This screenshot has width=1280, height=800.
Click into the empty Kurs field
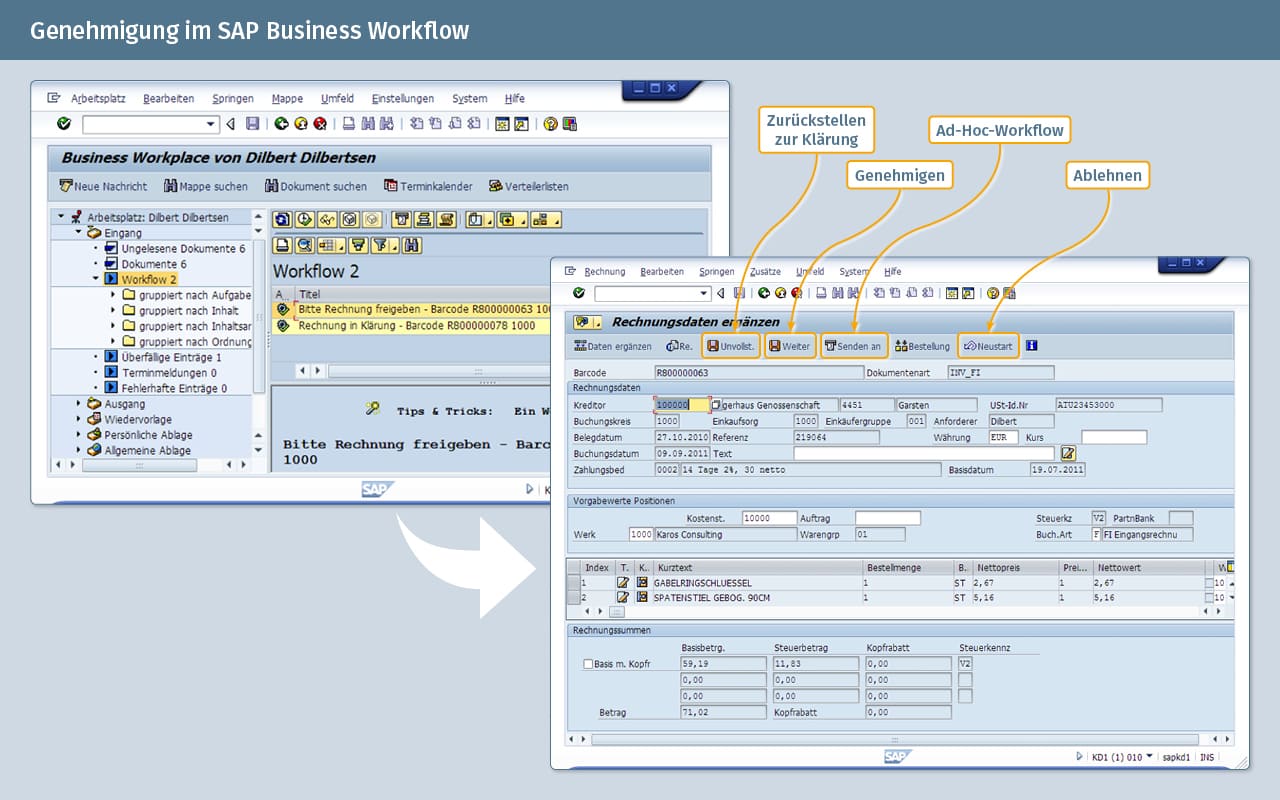pyautogui.click(x=1114, y=438)
